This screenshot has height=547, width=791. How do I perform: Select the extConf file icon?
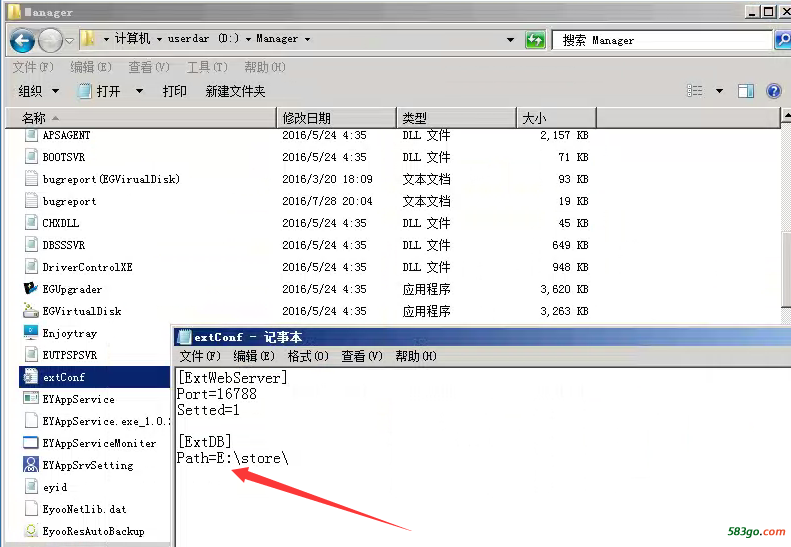point(31,376)
